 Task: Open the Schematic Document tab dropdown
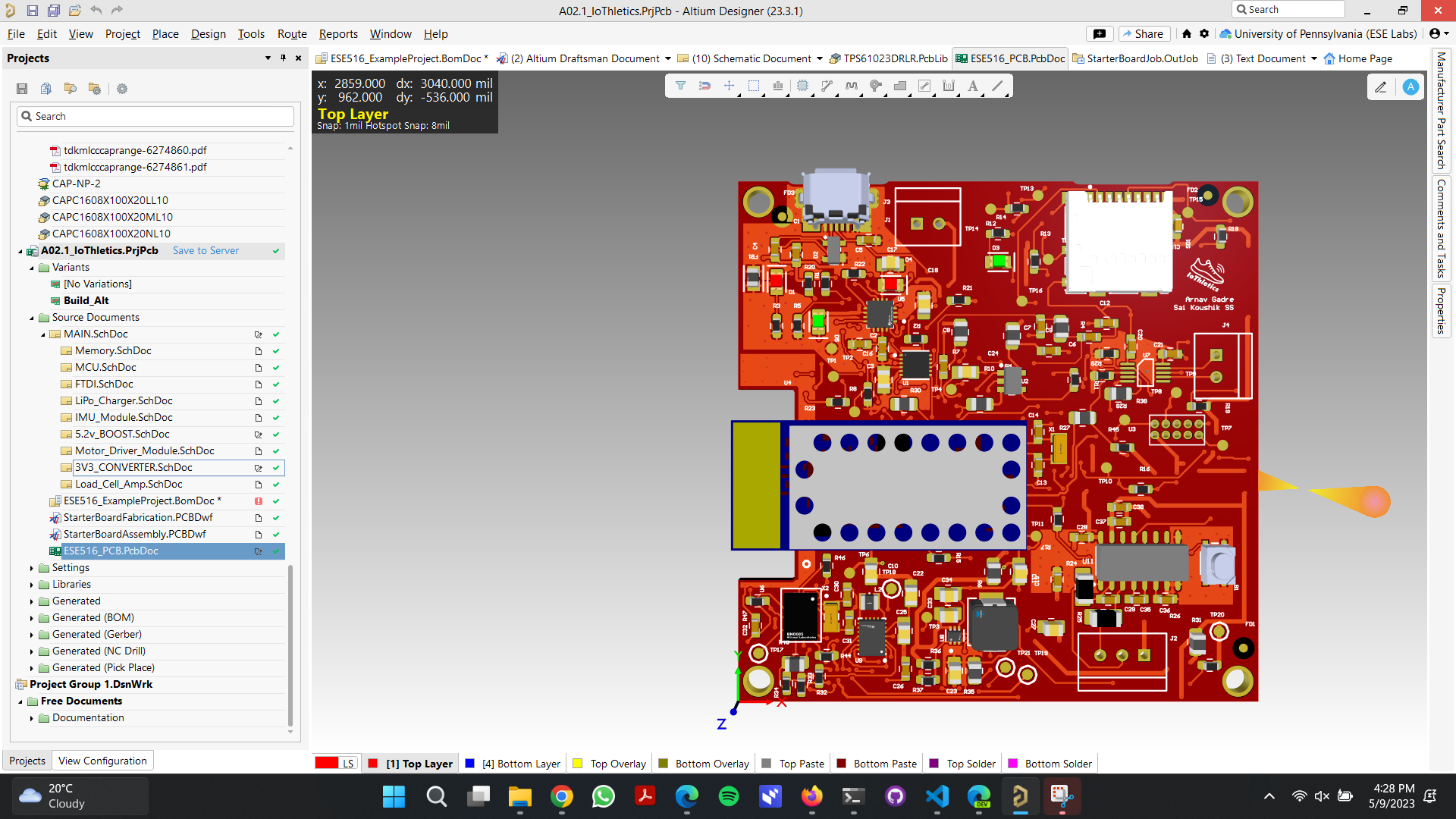pyautogui.click(x=820, y=58)
